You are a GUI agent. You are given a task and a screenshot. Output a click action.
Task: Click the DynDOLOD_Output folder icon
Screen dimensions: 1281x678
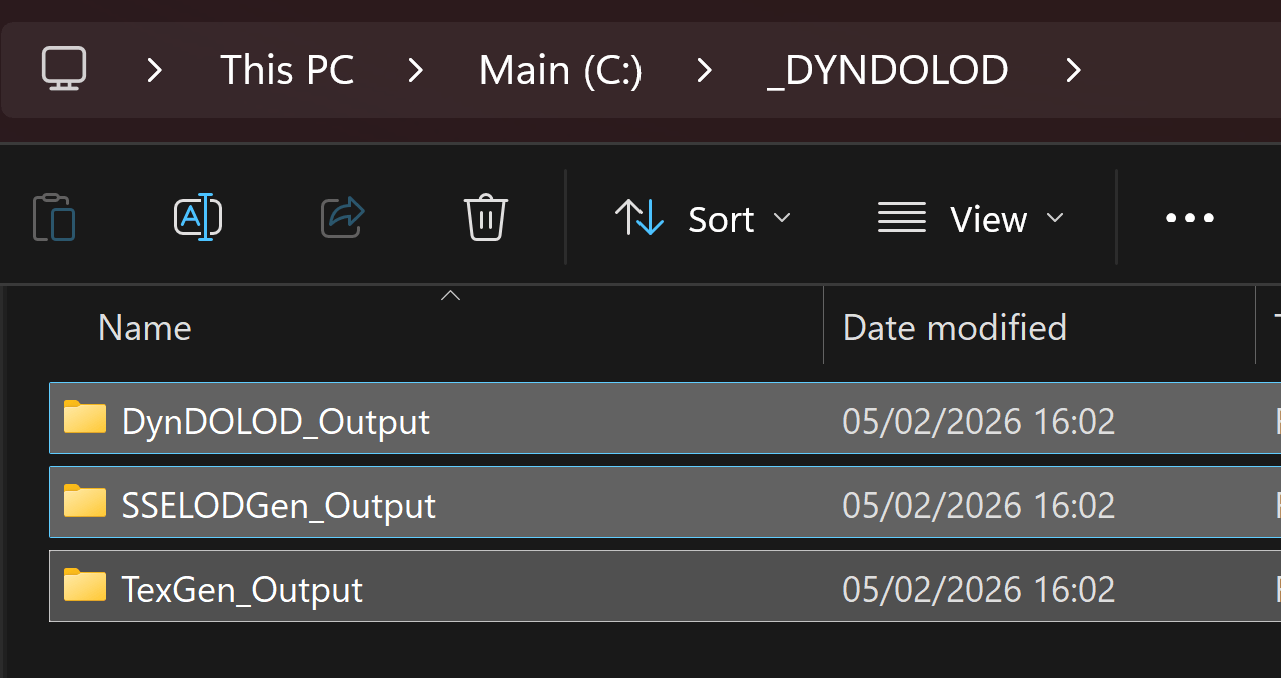click(x=85, y=418)
